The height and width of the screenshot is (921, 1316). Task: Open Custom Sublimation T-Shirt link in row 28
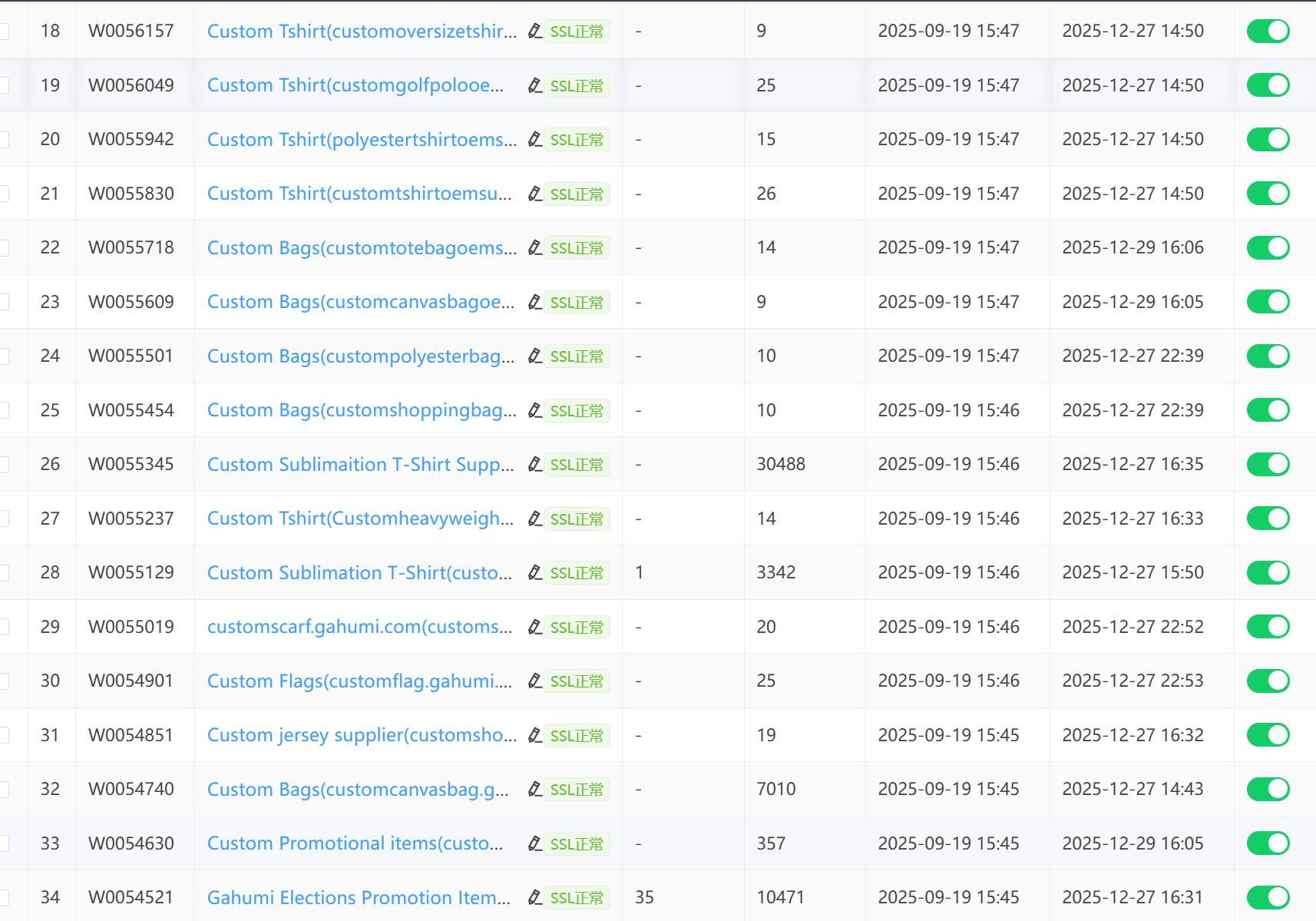pos(359,573)
